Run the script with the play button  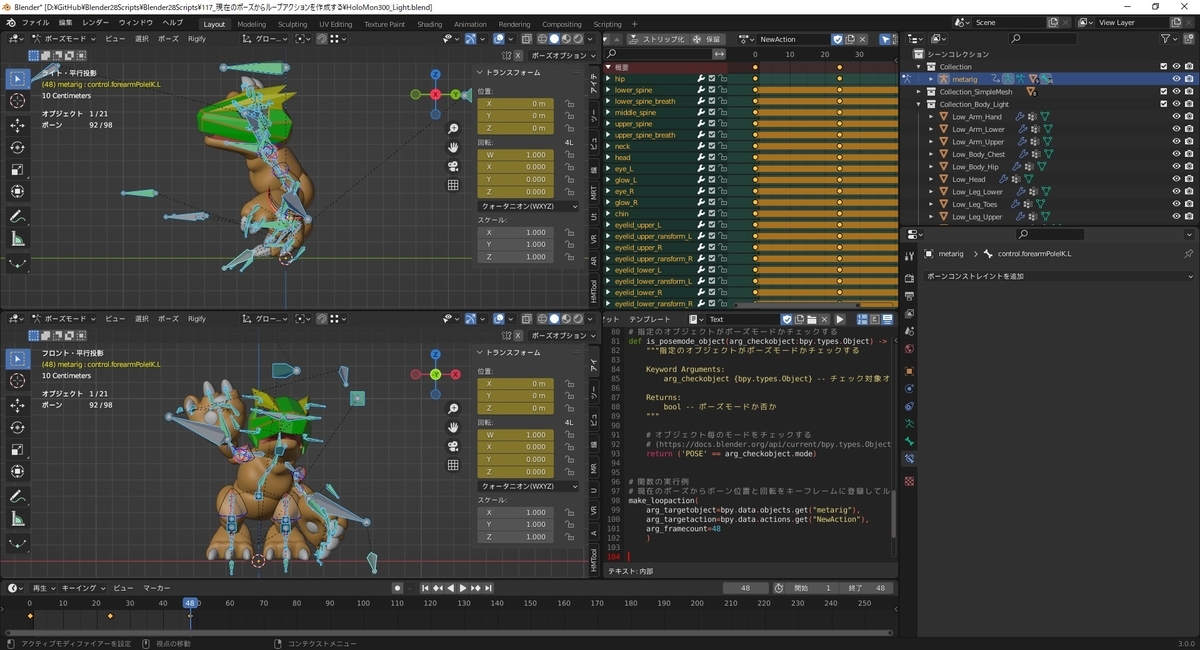click(840, 318)
